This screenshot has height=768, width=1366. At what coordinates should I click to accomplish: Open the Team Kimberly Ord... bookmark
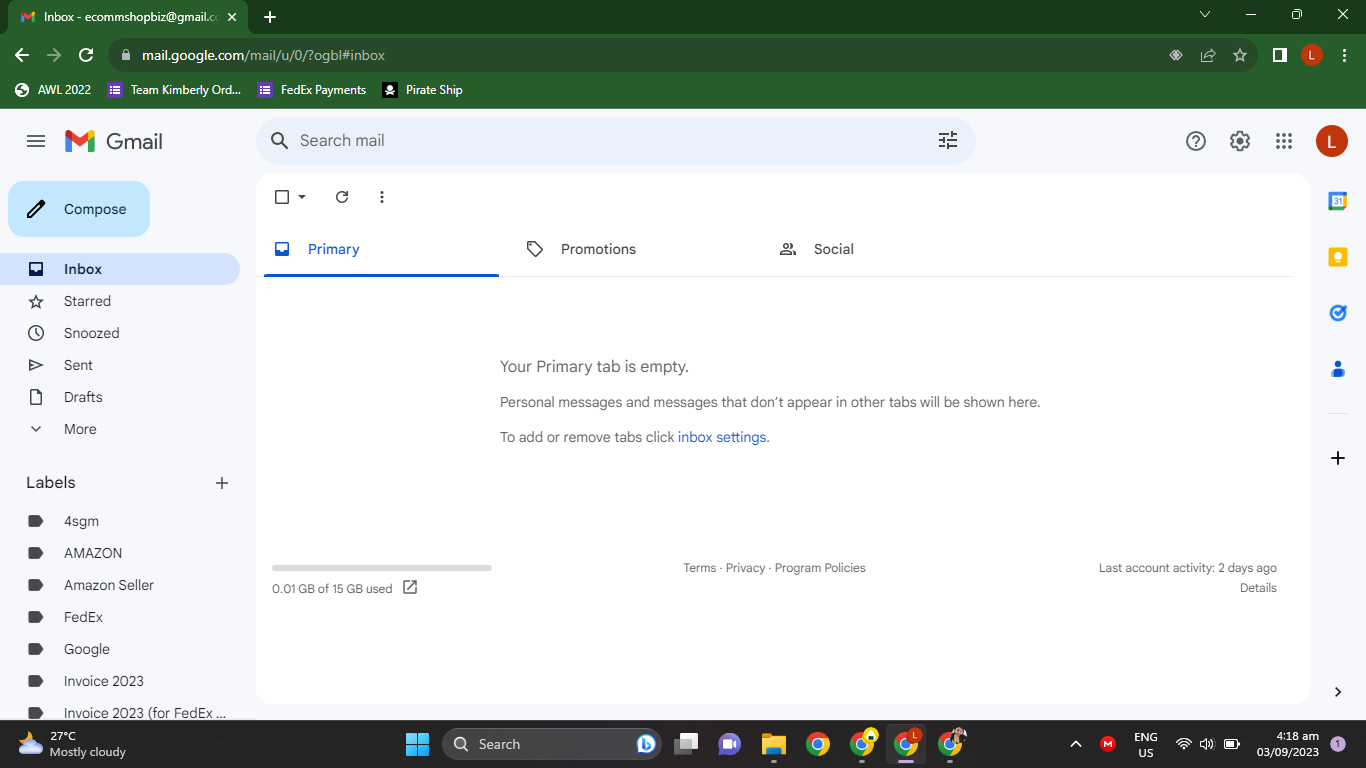(x=174, y=90)
